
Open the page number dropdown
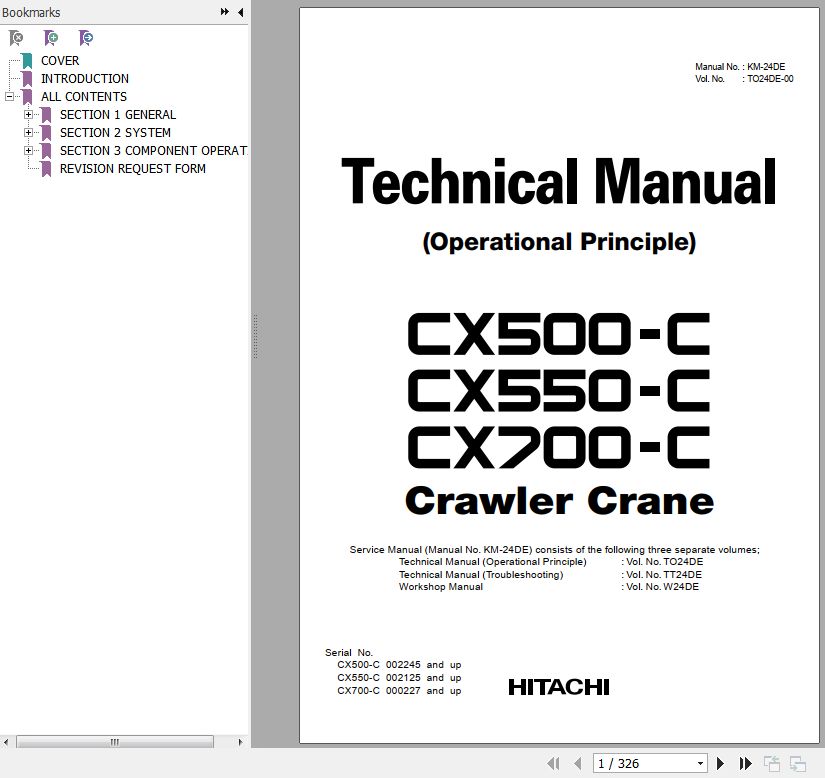[x=699, y=764]
